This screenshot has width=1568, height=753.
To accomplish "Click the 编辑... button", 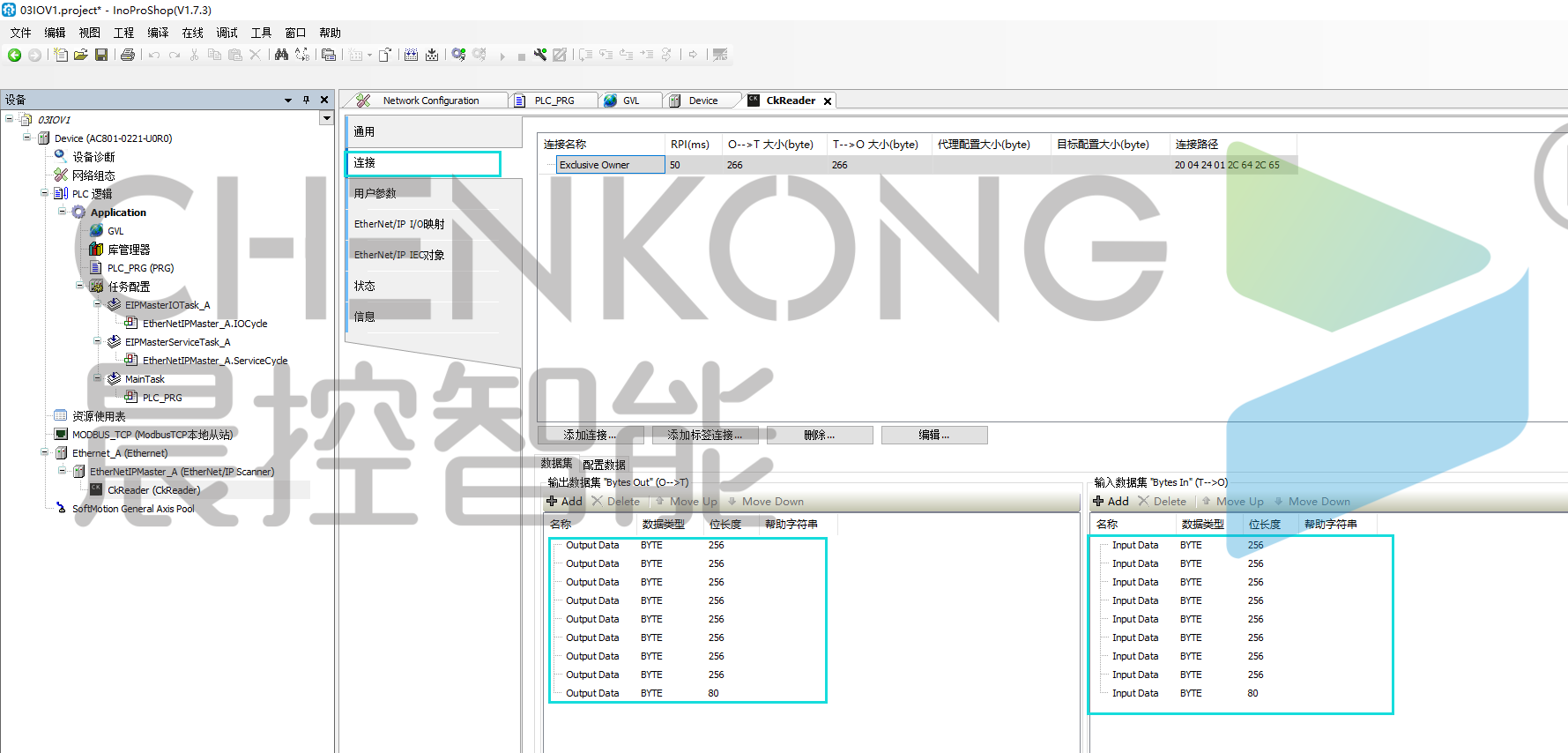I will click(x=933, y=435).
